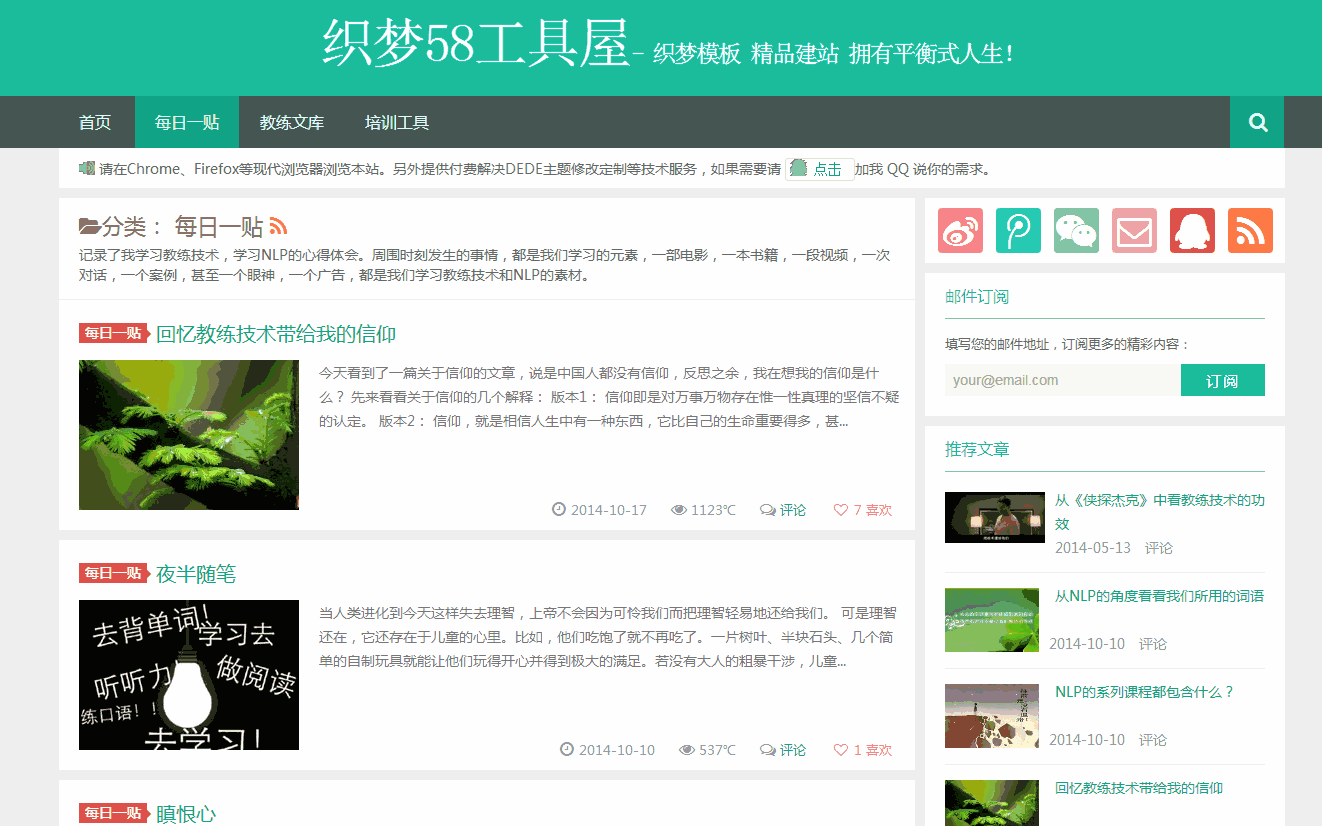Open the Tencent Weibo icon

(1018, 231)
